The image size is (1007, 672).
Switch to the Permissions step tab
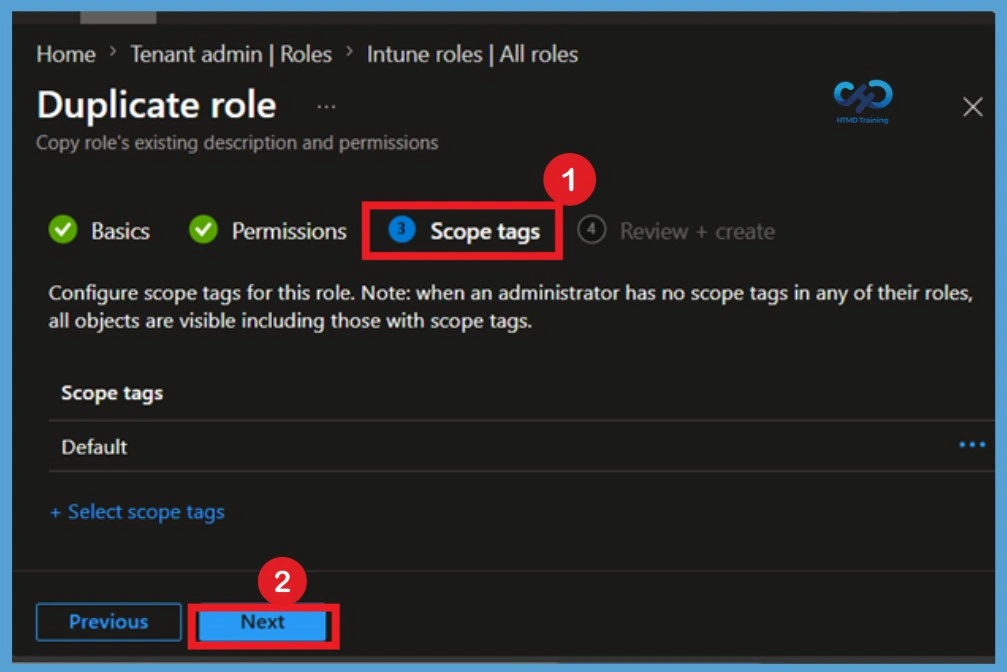click(x=268, y=231)
